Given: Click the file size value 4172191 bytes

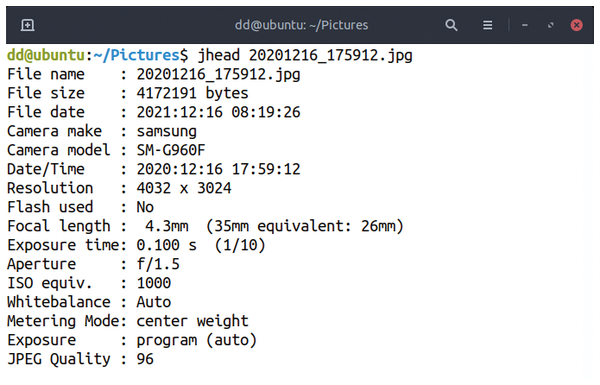Looking at the screenshot, I should click(192, 93).
